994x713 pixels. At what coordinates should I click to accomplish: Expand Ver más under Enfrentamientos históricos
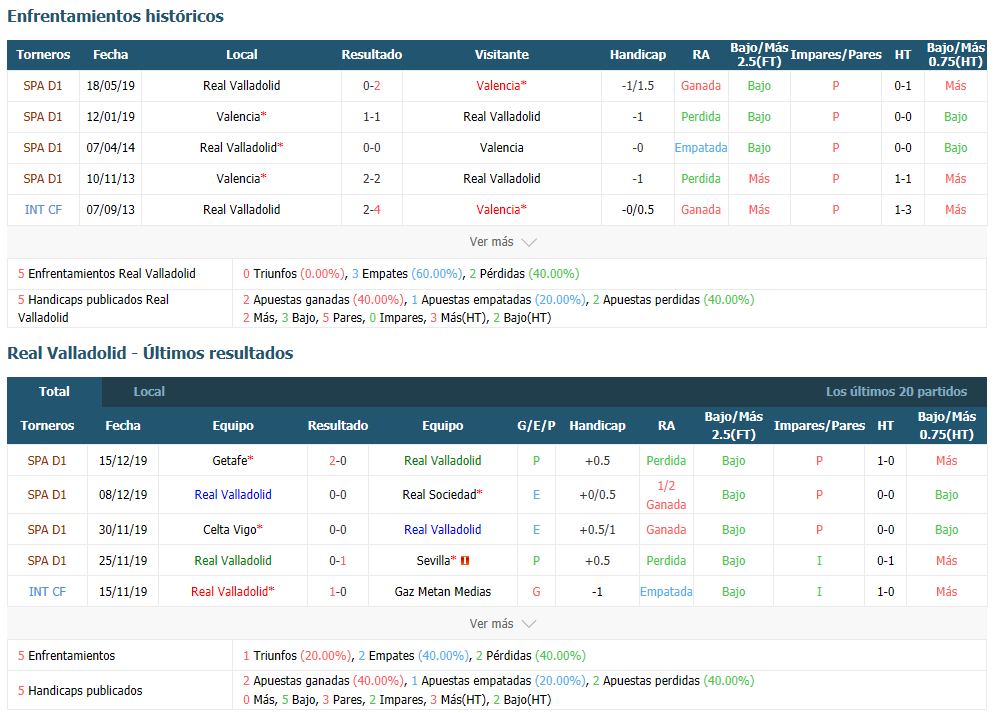[x=503, y=242]
